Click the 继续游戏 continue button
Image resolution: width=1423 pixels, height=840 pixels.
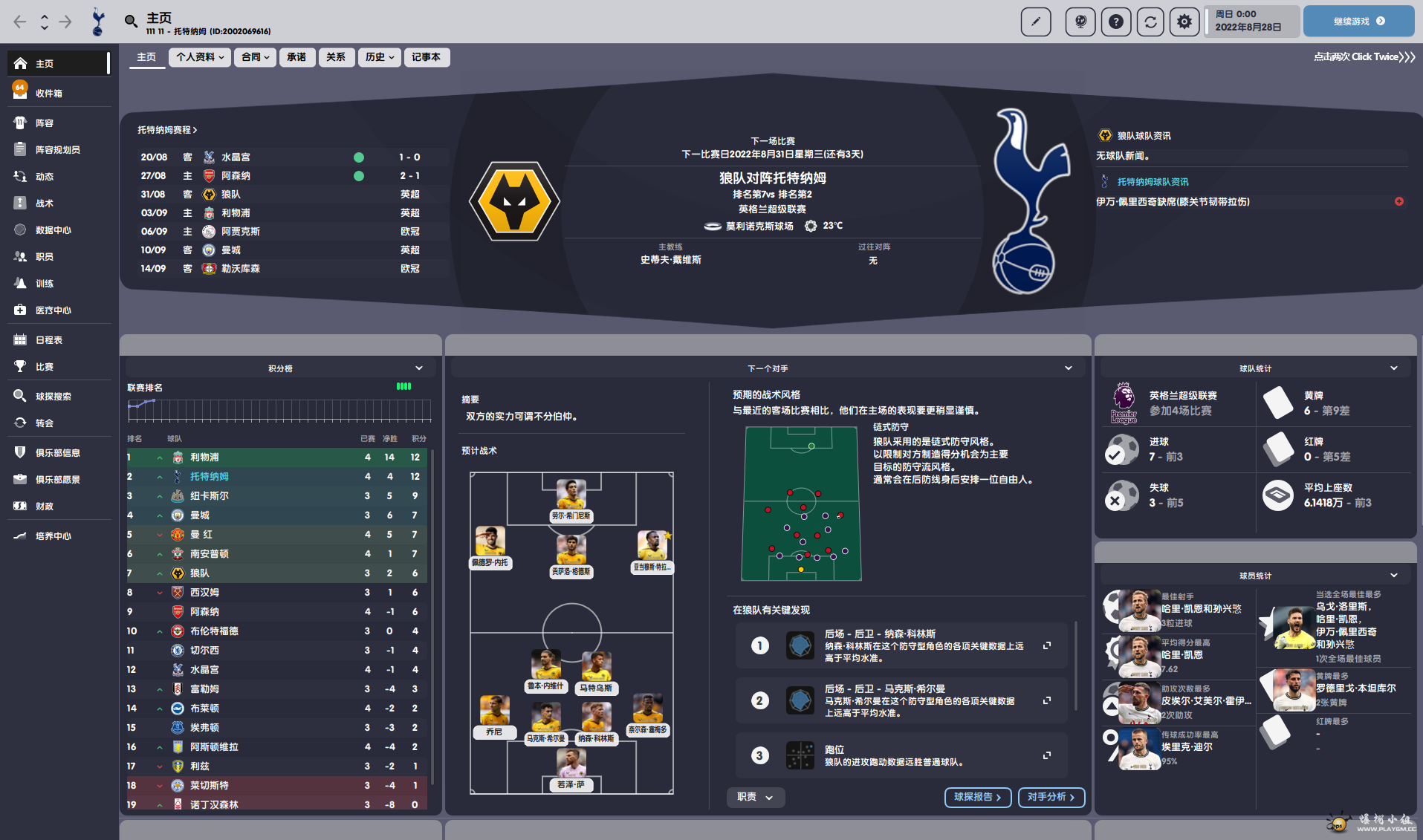pos(1358,22)
